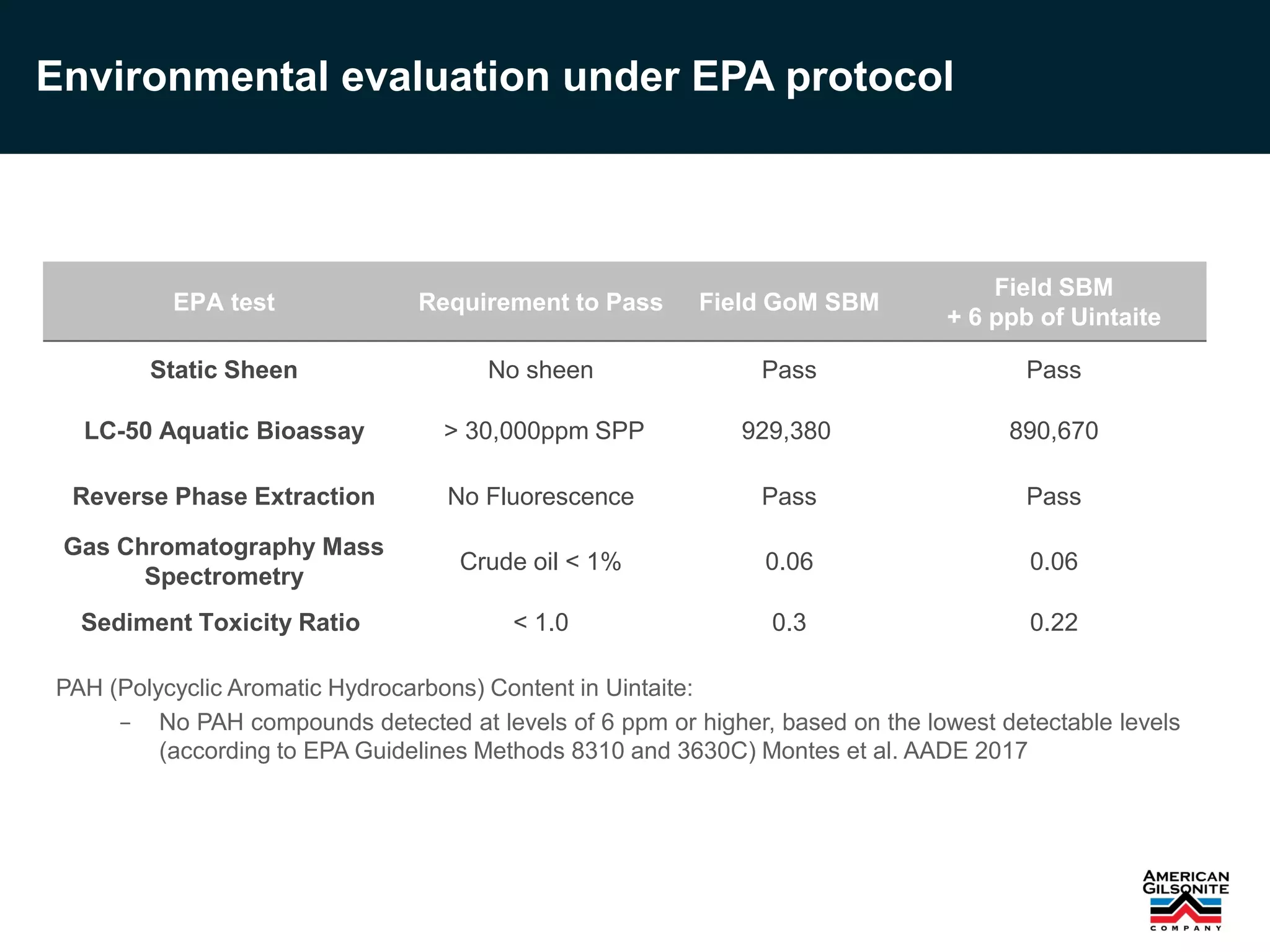Click the 'Field SBM + 6 ppb of Uintaite' header
Screen dimensions: 1270x952
coord(1054,302)
